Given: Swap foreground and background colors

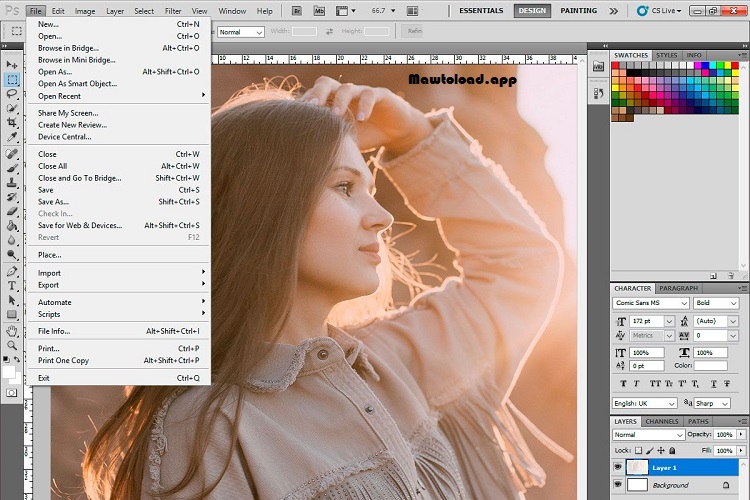Looking at the screenshot, I should (17, 359).
